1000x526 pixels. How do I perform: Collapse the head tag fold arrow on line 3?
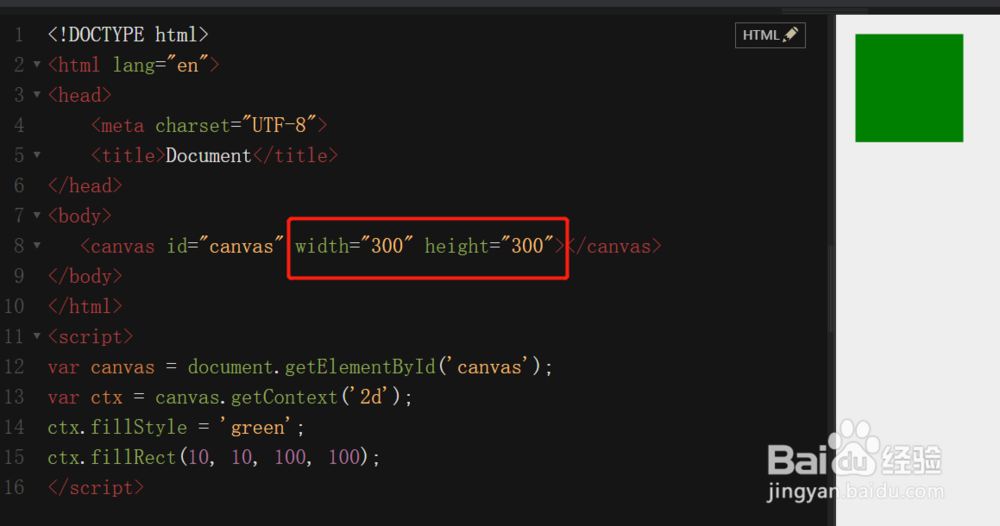pos(37,94)
